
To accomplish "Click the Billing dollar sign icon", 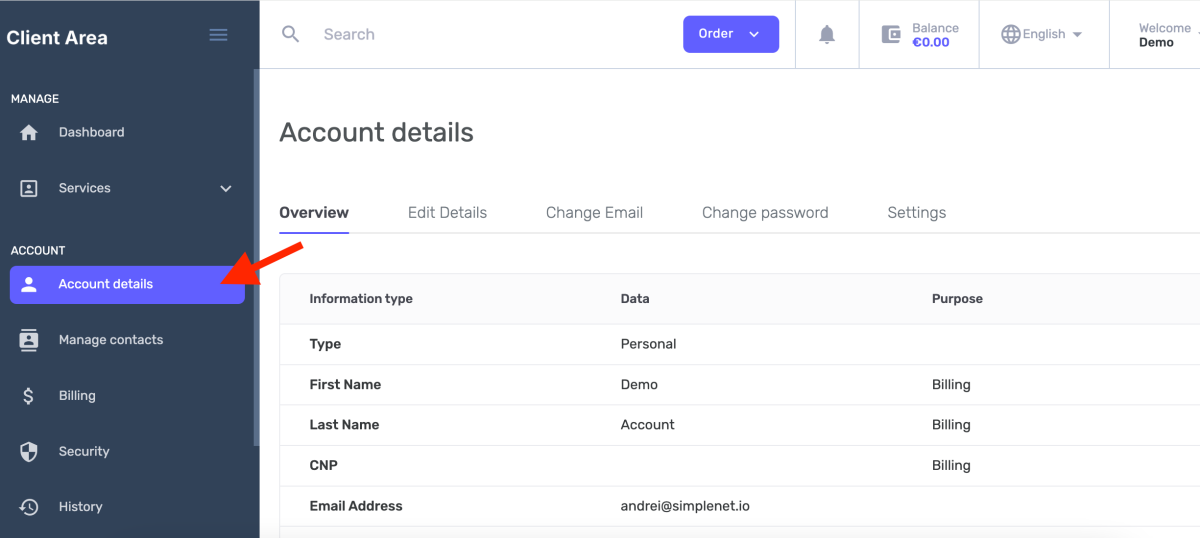I will tap(29, 396).
